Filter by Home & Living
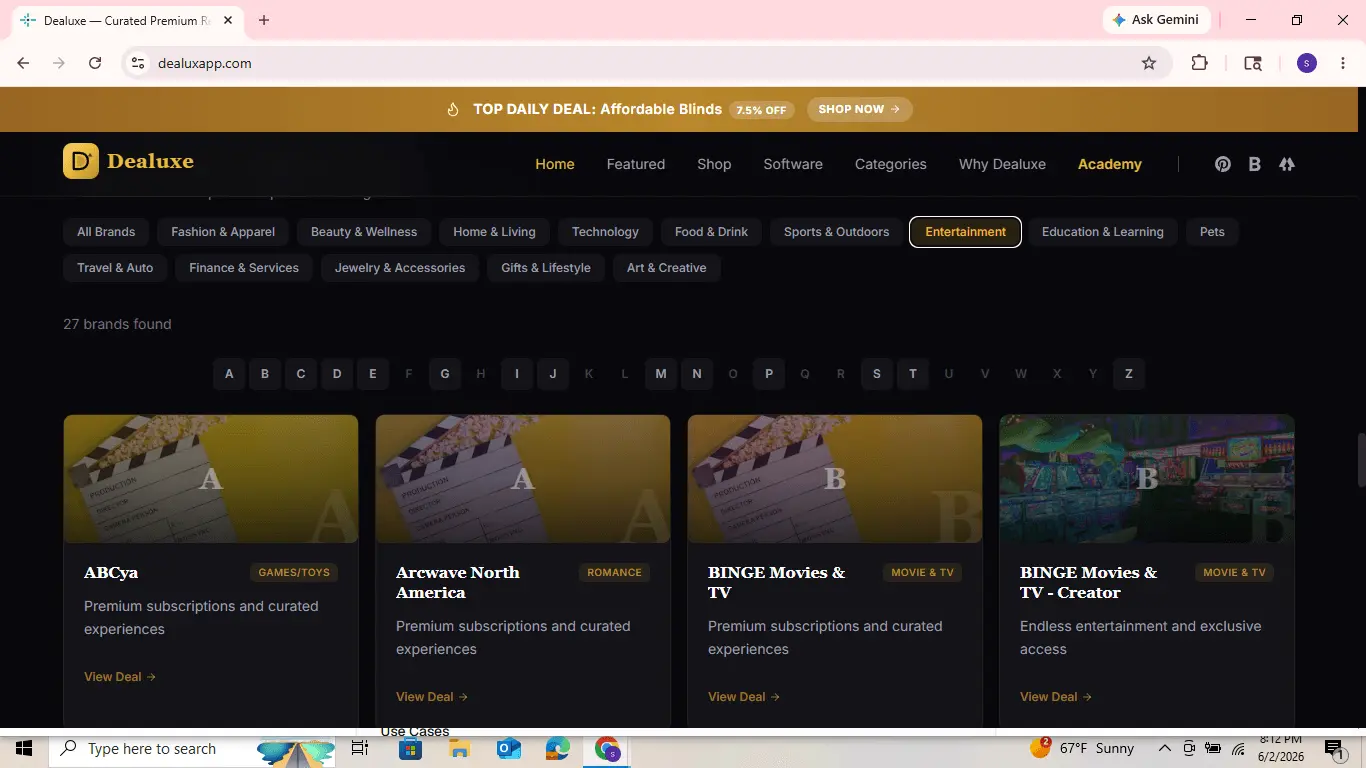 pyautogui.click(x=494, y=232)
